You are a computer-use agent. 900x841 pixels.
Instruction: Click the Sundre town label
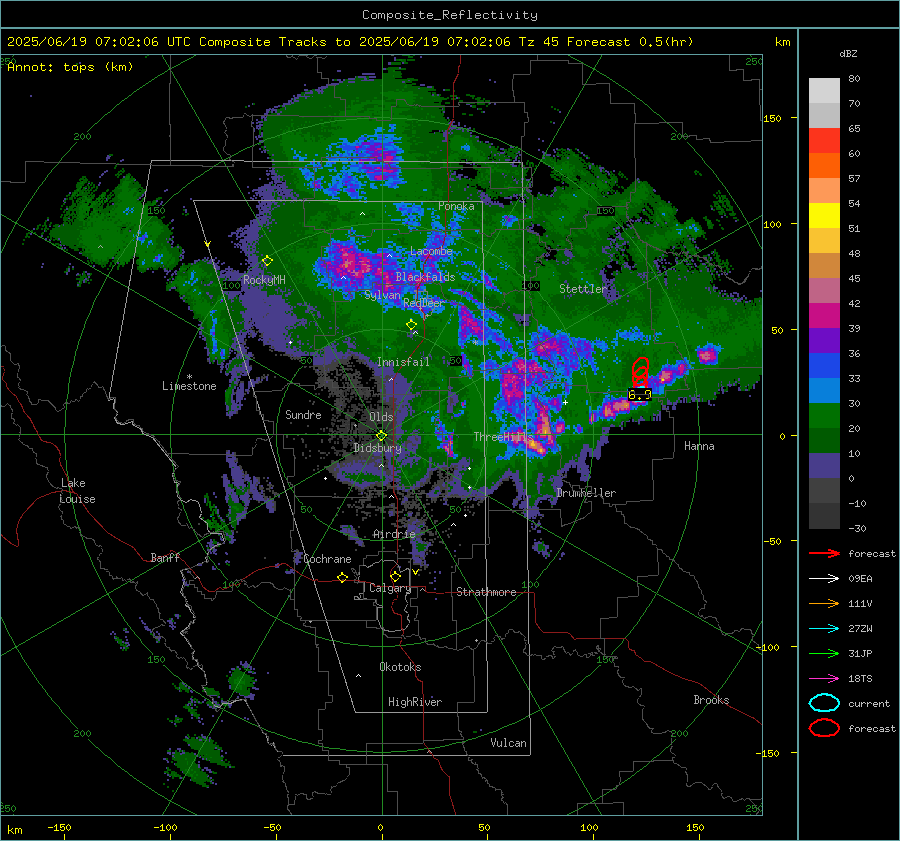[303, 414]
